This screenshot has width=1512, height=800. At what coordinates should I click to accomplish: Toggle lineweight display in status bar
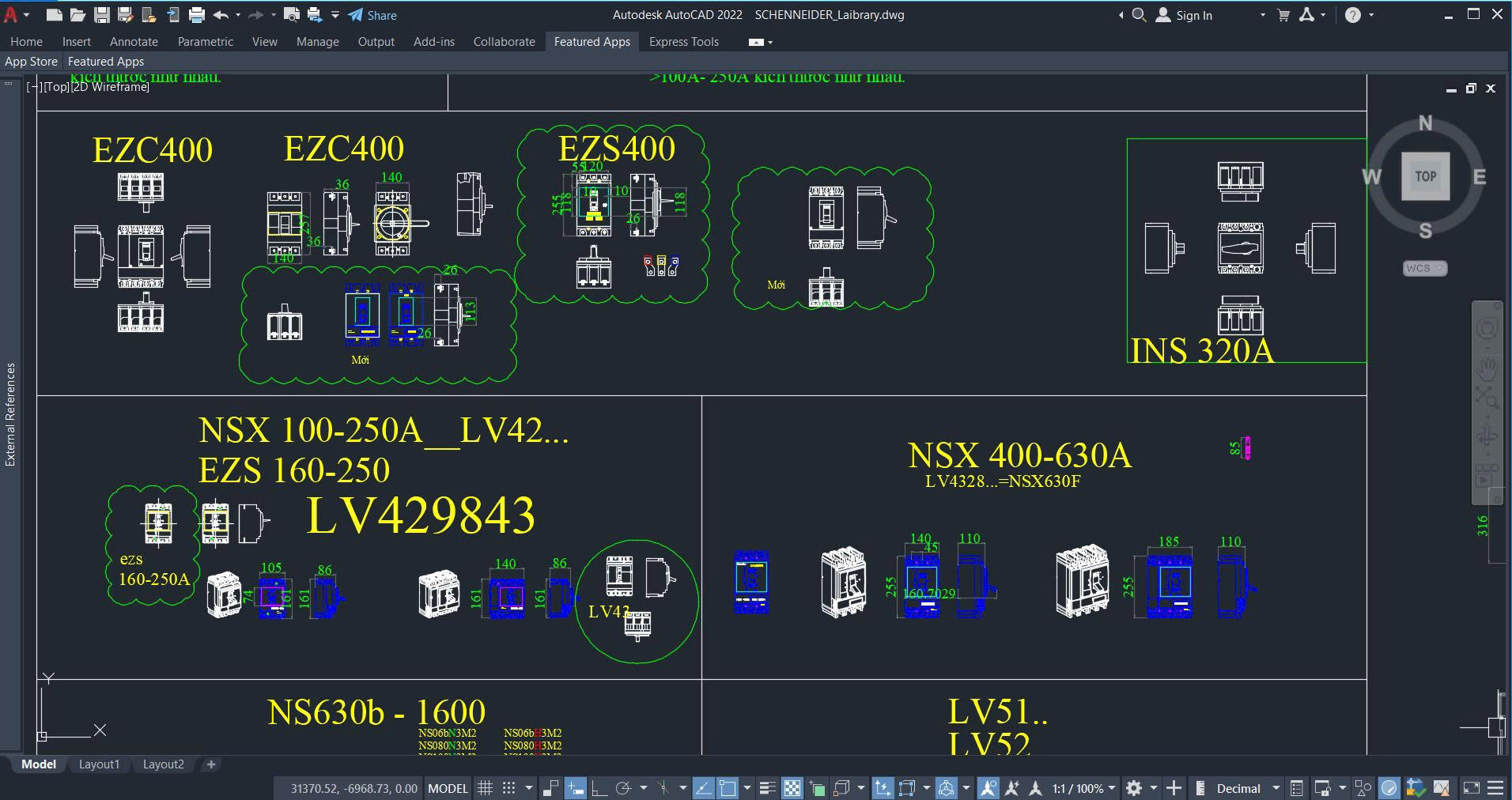pos(767,788)
